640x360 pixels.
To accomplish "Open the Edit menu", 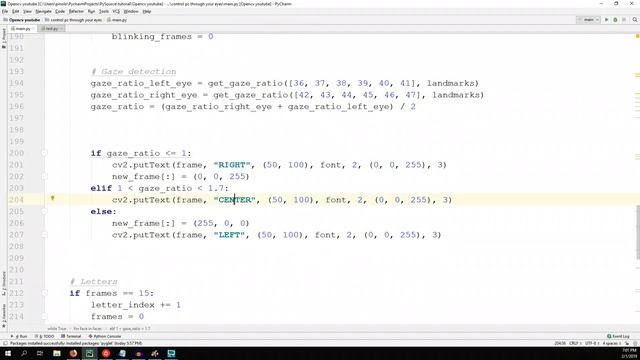I will (16, 11).
